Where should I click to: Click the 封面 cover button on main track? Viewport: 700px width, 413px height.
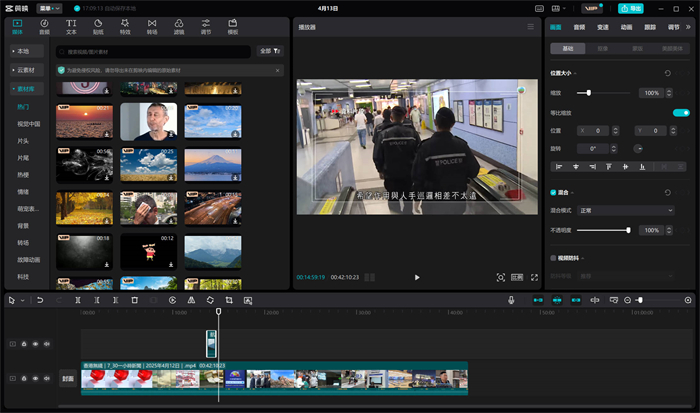(x=68, y=379)
